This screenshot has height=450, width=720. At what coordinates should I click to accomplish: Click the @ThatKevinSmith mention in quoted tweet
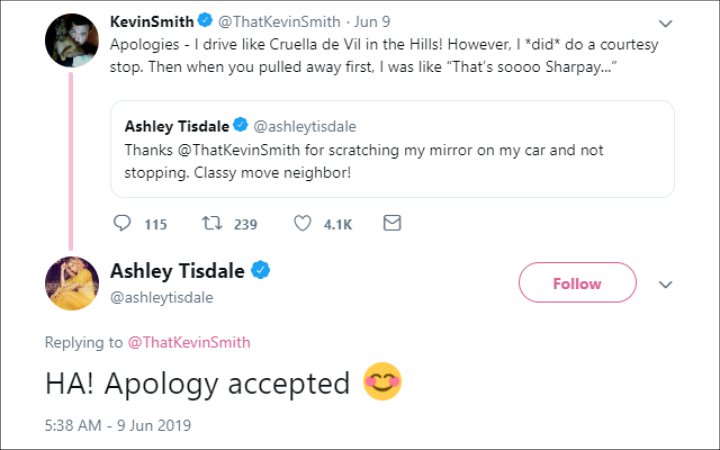239,150
